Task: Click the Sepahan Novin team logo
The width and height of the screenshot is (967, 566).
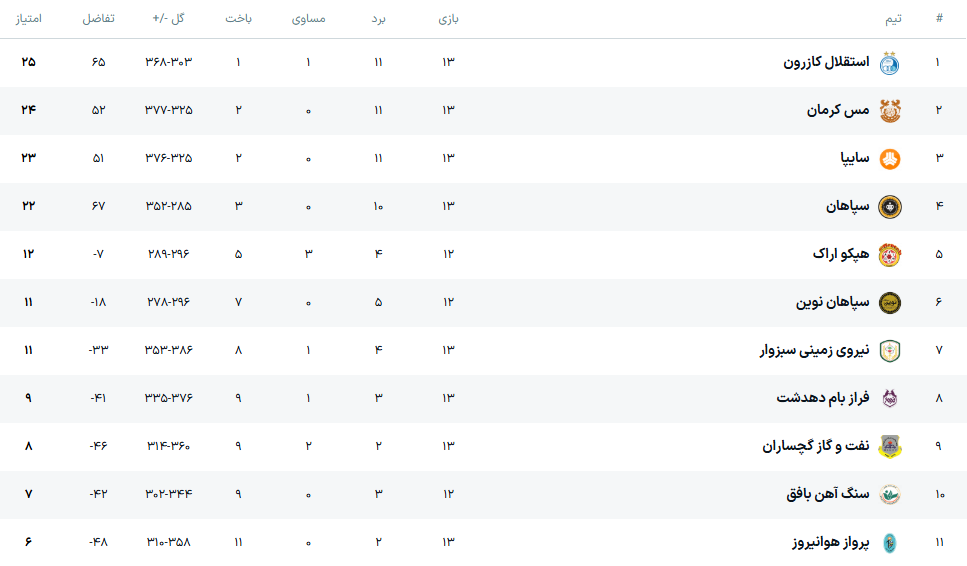Action: [x=889, y=303]
